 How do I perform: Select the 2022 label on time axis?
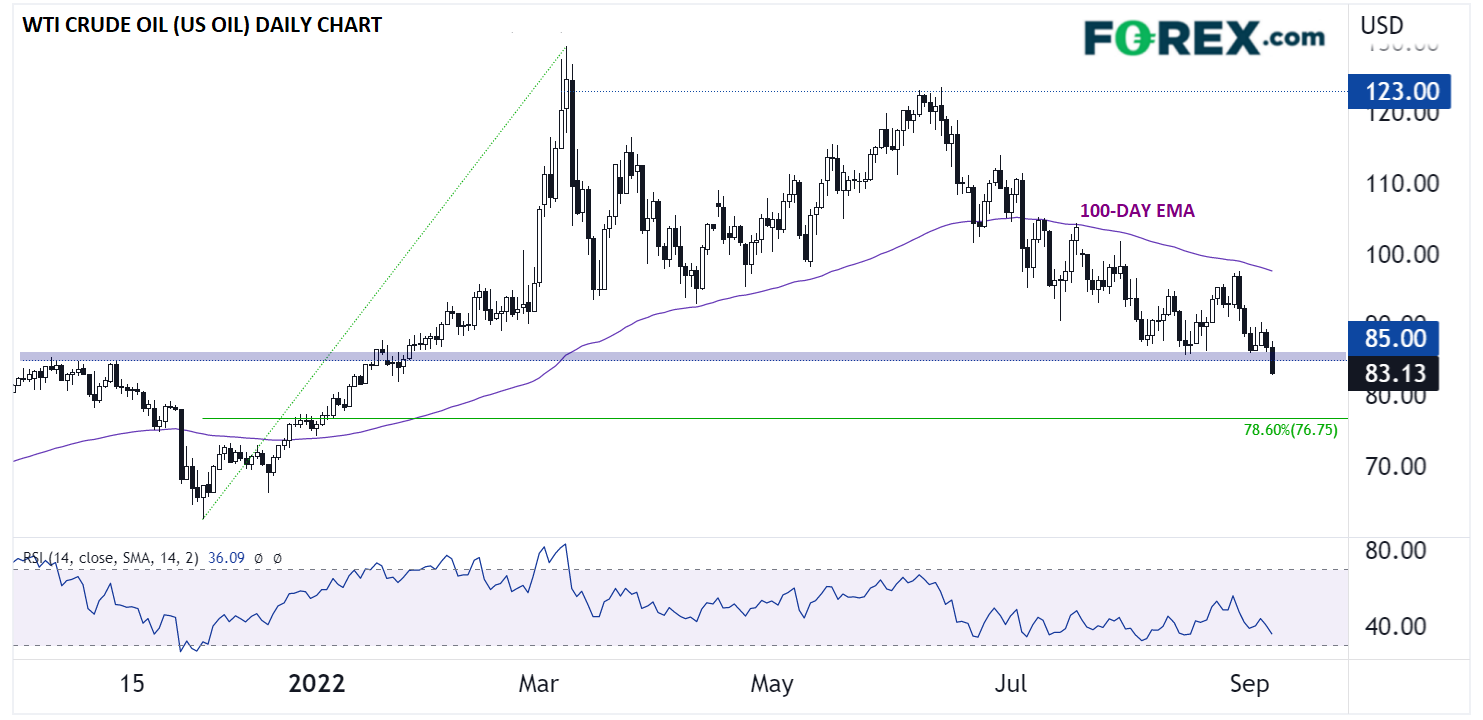pos(316,685)
